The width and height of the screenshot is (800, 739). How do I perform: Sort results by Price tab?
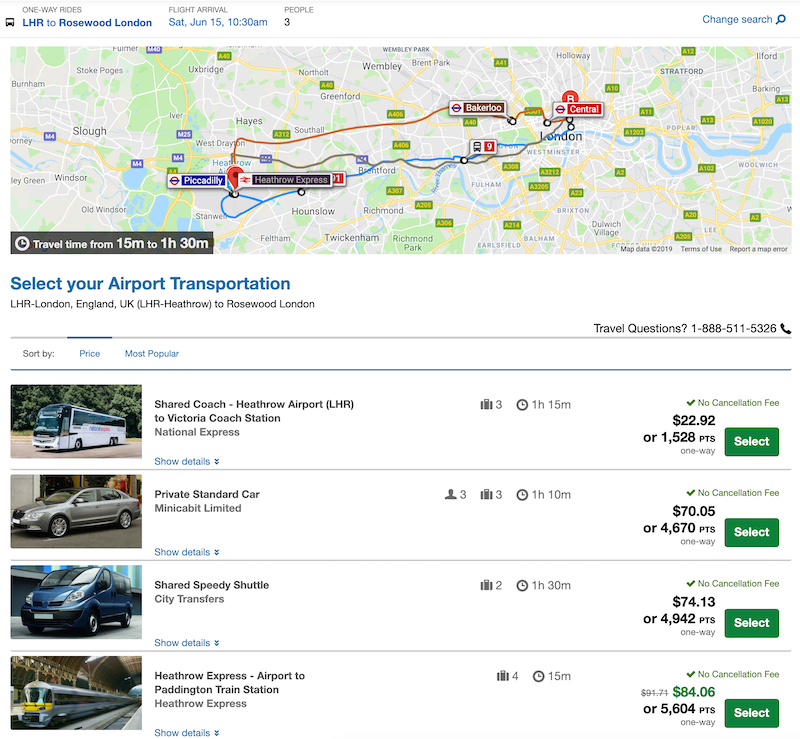click(x=89, y=354)
